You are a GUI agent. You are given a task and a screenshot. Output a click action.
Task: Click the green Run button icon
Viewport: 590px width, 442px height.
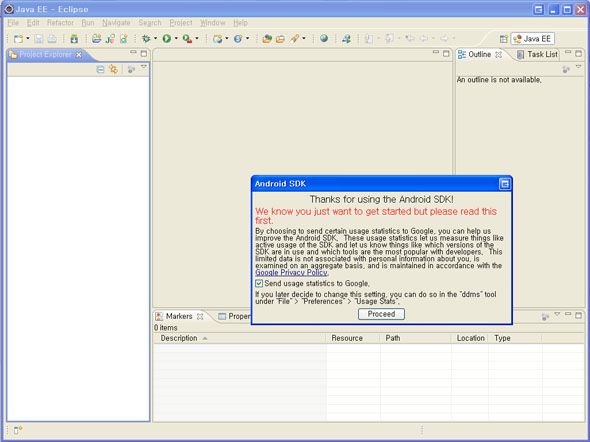pyautogui.click(x=167, y=39)
